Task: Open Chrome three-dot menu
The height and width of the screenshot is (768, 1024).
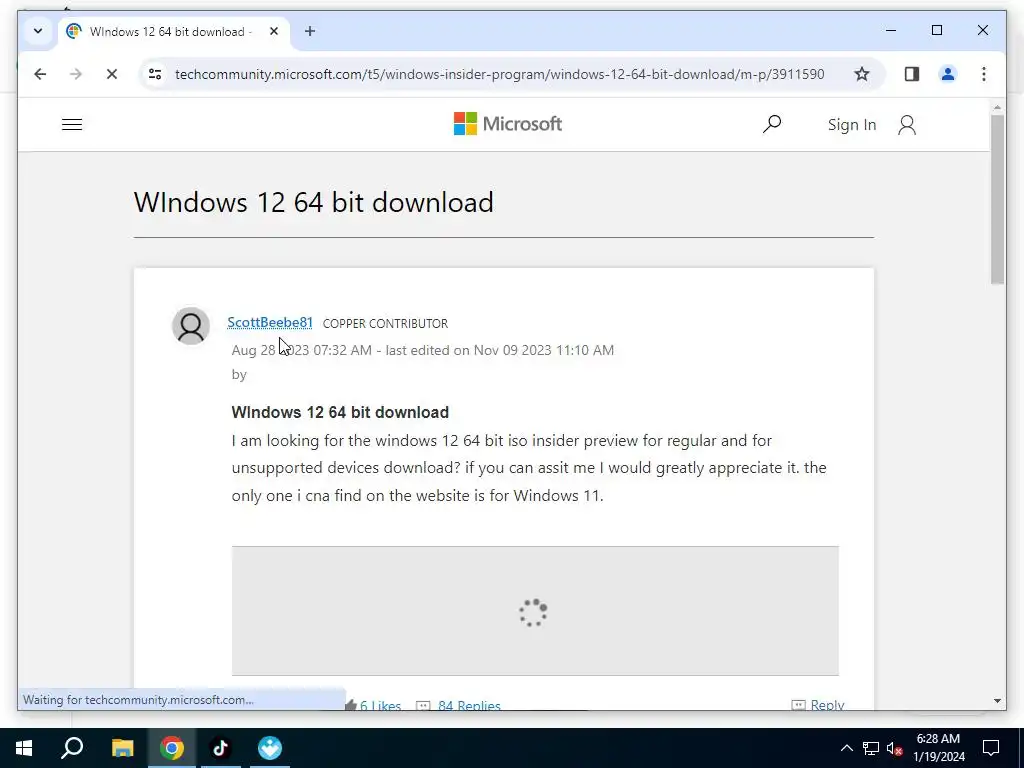Action: (984, 74)
